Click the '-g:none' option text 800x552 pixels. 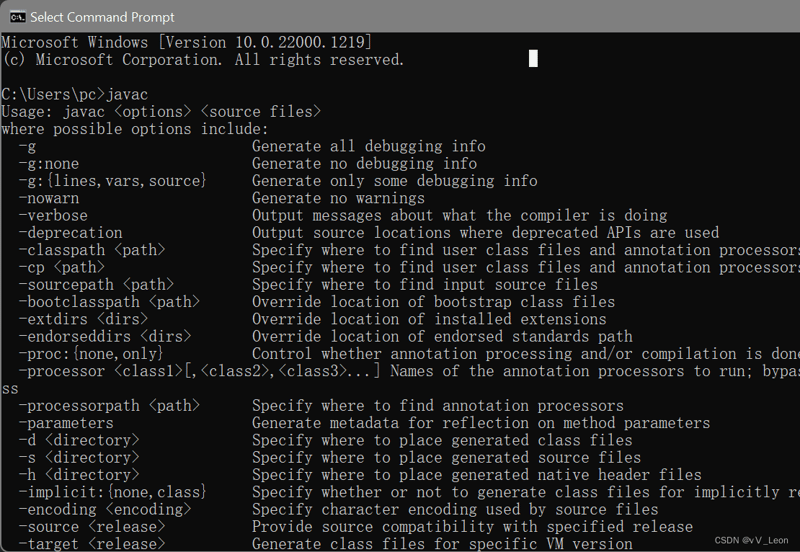pyautogui.click(x=49, y=164)
